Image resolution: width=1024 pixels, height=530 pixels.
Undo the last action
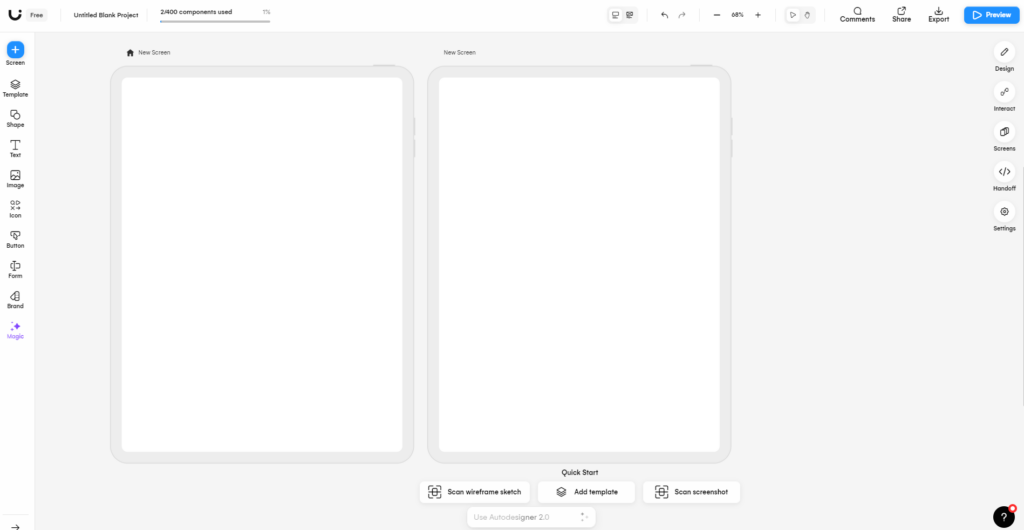[x=664, y=15]
